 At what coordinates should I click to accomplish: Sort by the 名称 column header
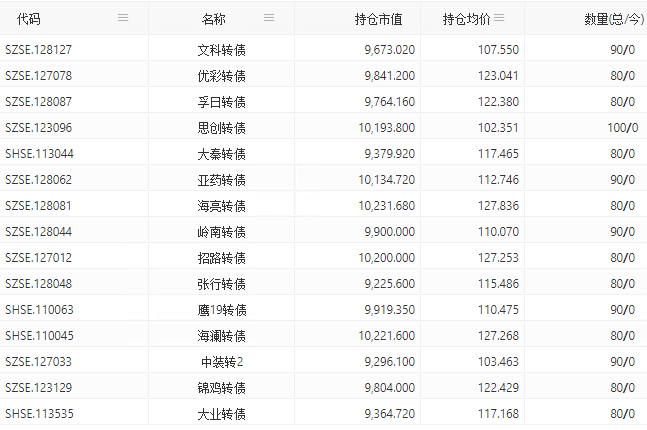point(214,19)
